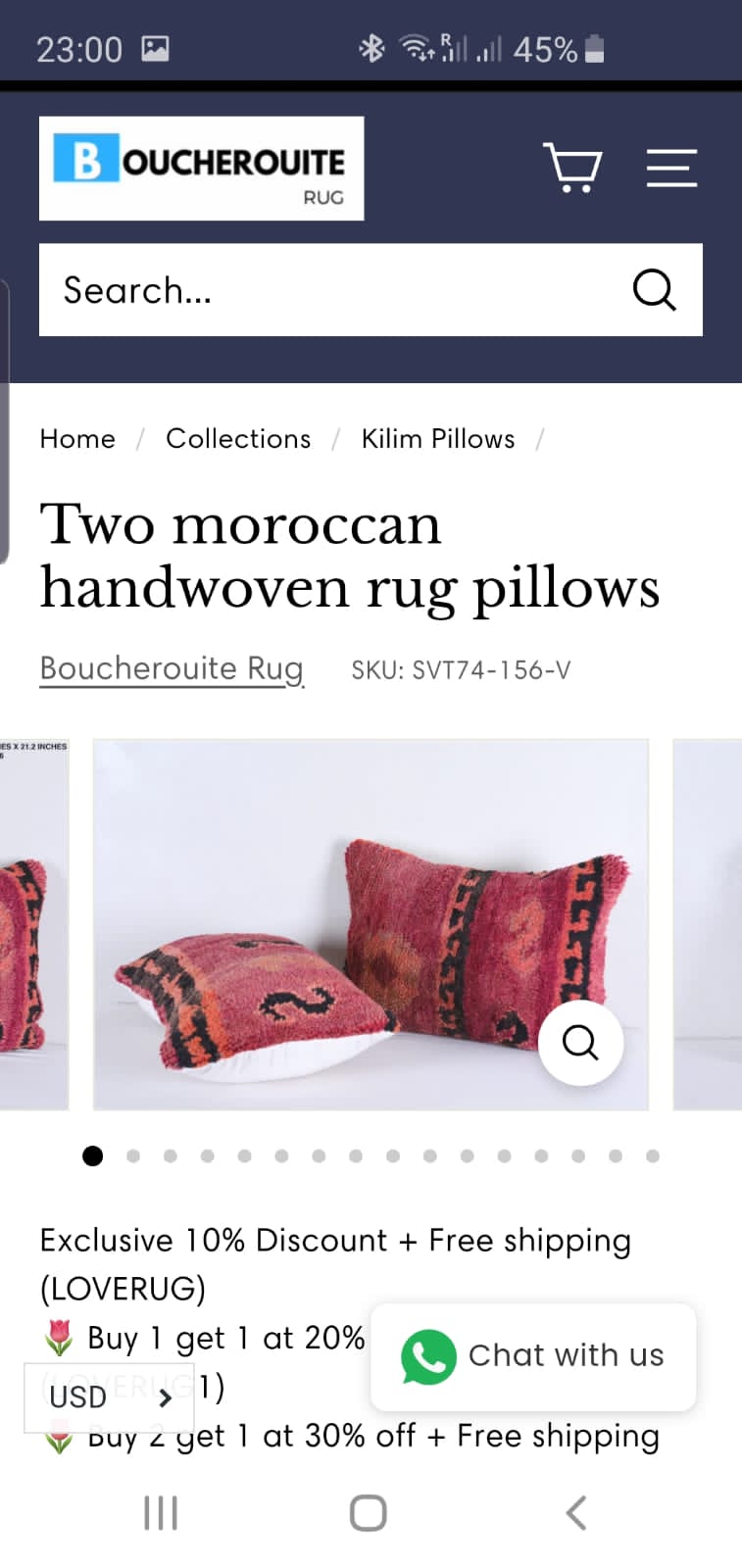Select the second carousel dot
This screenshot has height=1568, width=742.
click(x=133, y=1156)
